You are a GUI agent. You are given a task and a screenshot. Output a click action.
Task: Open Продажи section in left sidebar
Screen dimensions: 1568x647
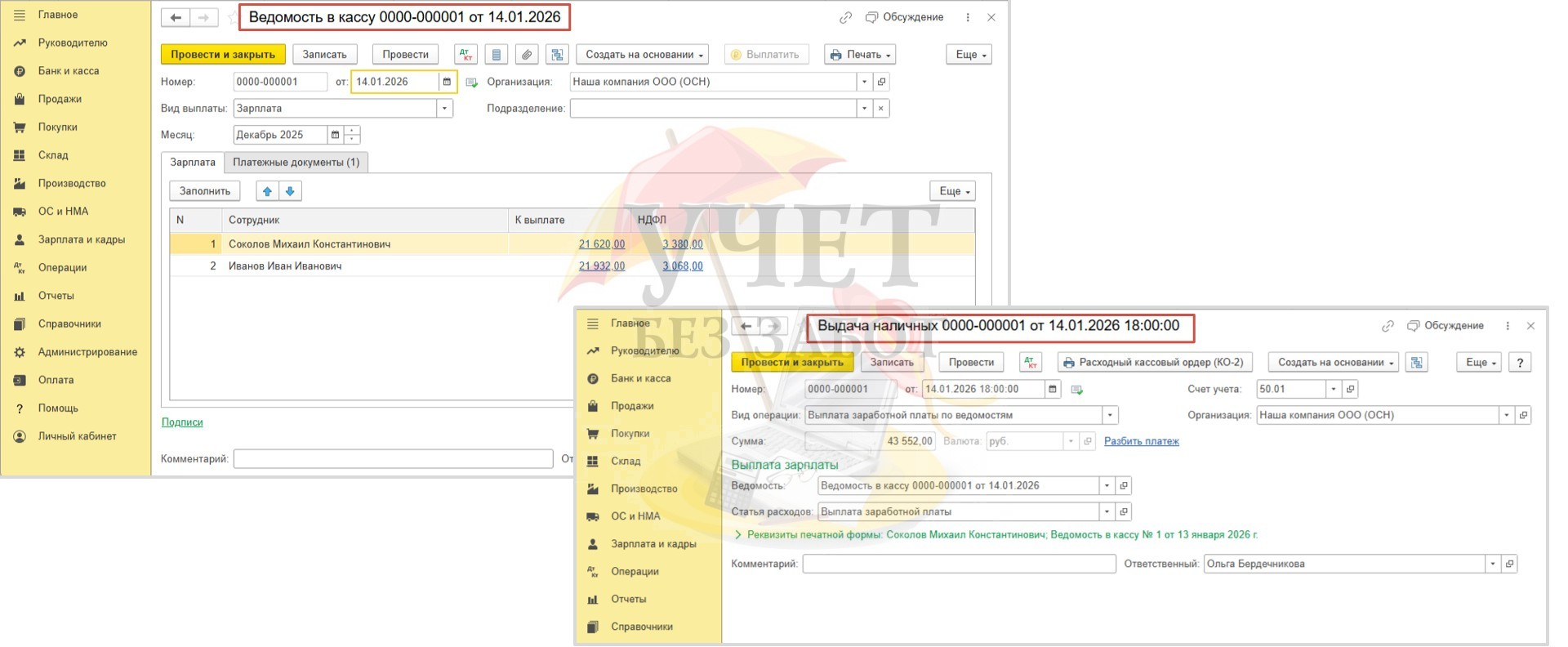(x=60, y=99)
